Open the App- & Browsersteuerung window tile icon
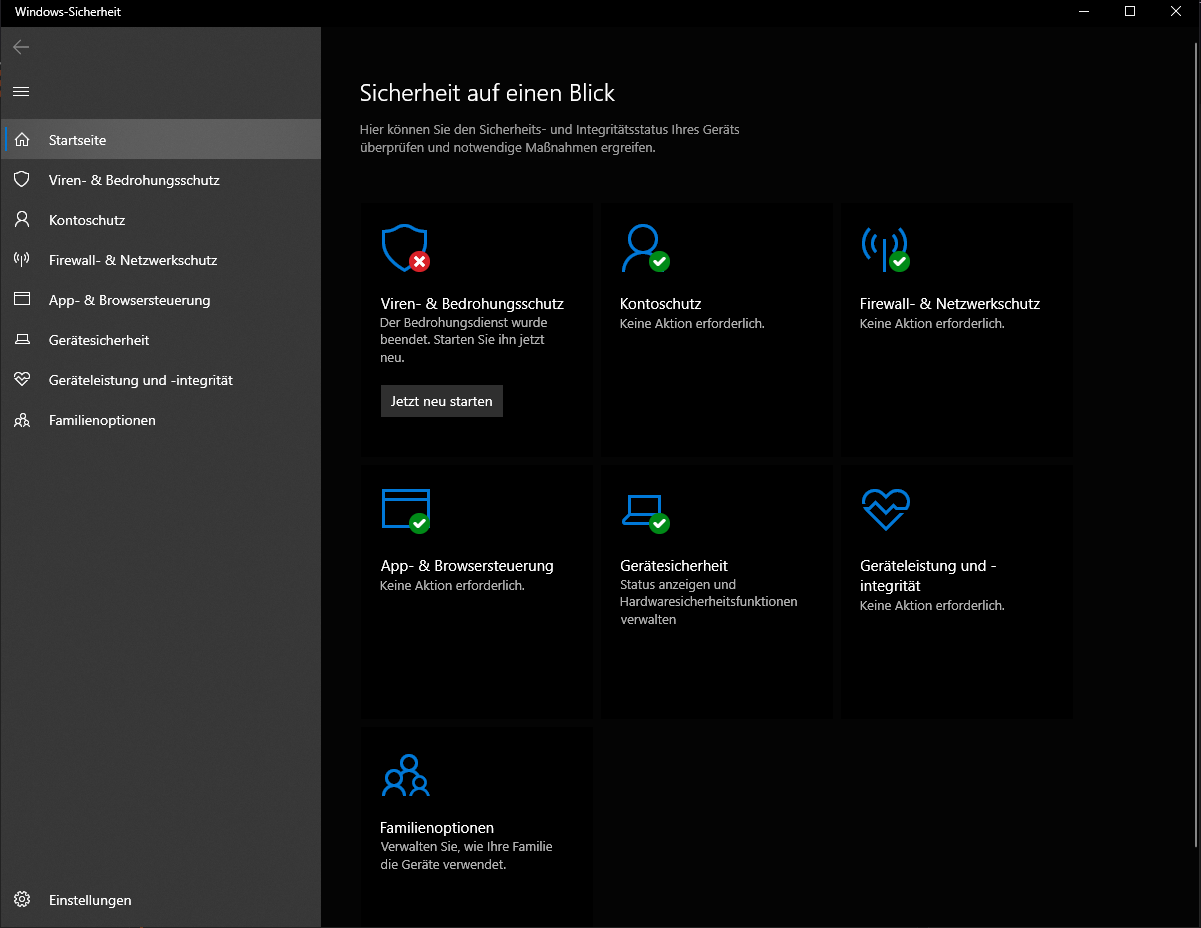This screenshot has width=1201, height=928. coord(405,510)
